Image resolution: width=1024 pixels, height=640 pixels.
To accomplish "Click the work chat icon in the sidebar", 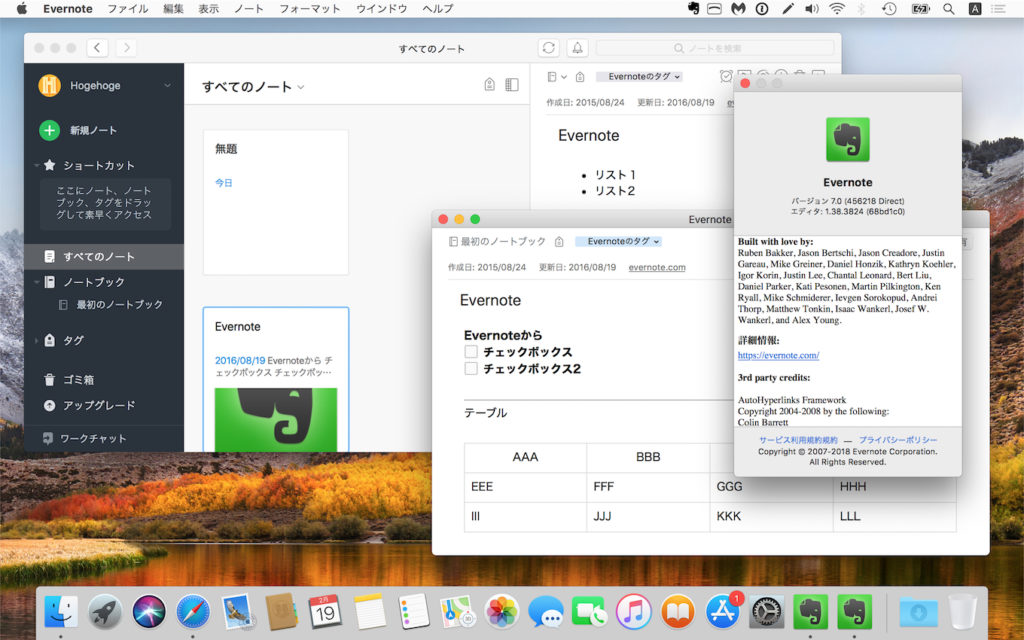I will (48, 438).
